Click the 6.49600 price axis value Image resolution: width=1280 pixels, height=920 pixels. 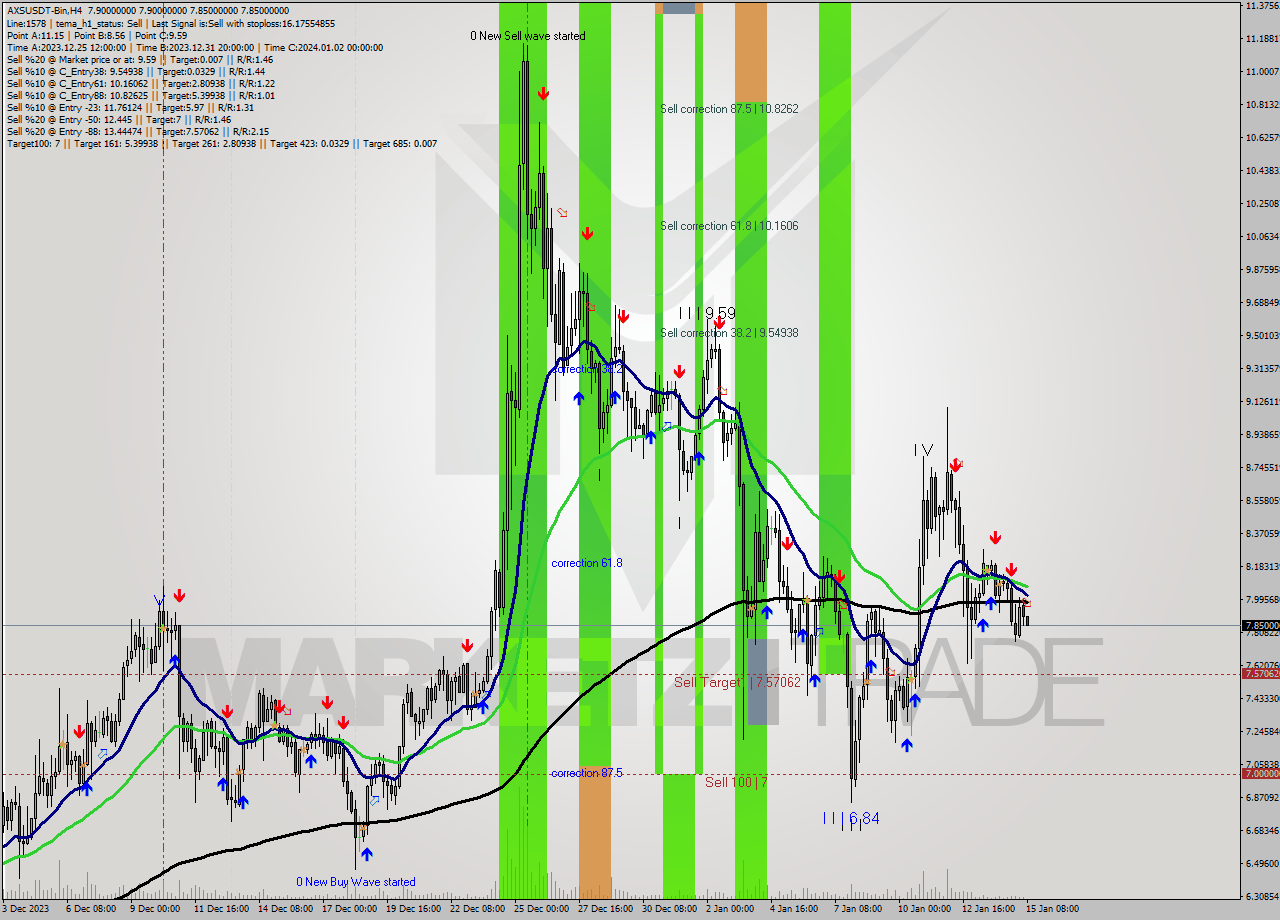coord(1262,863)
